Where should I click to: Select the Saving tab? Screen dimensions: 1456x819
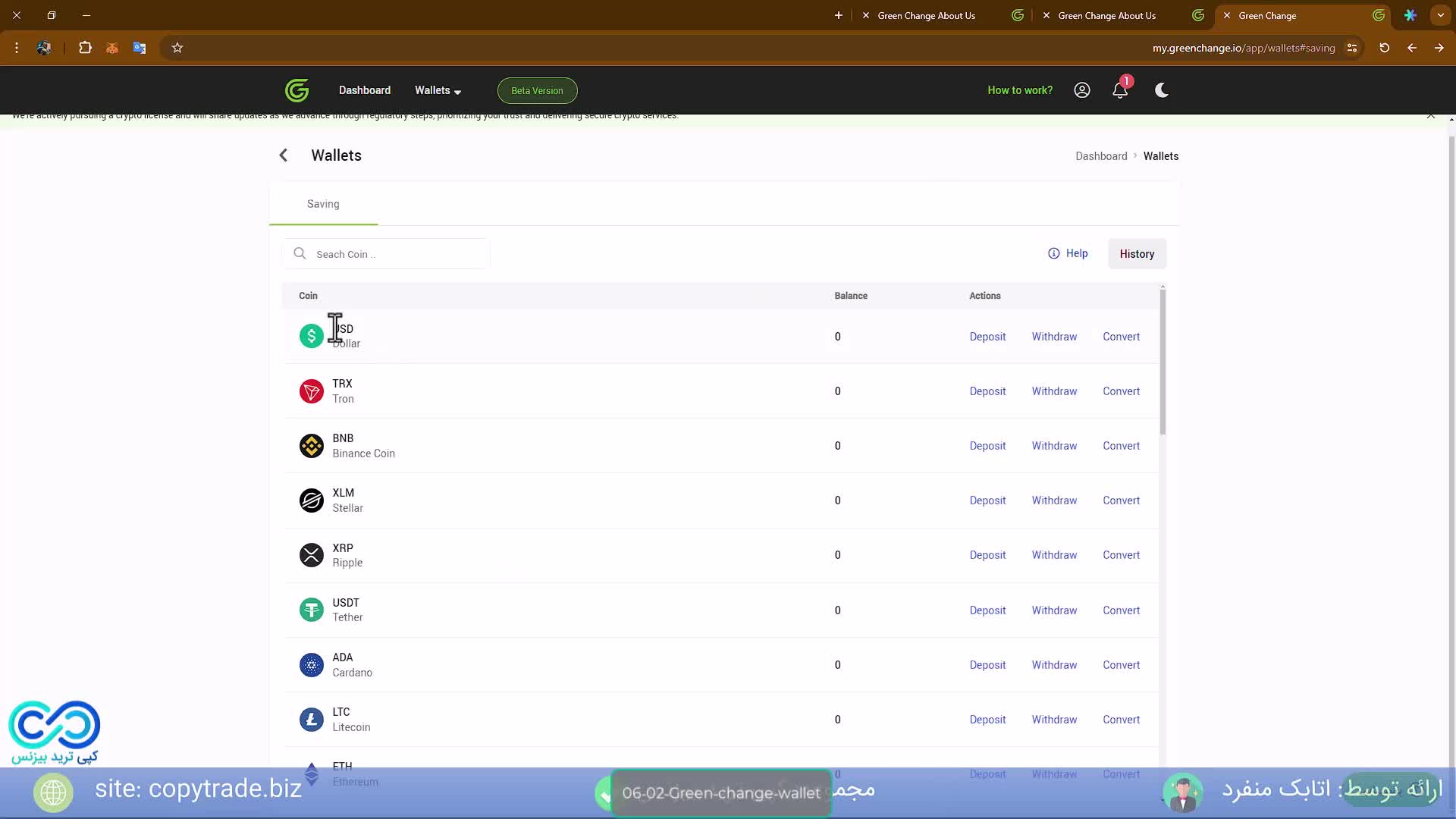coord(323,204)
